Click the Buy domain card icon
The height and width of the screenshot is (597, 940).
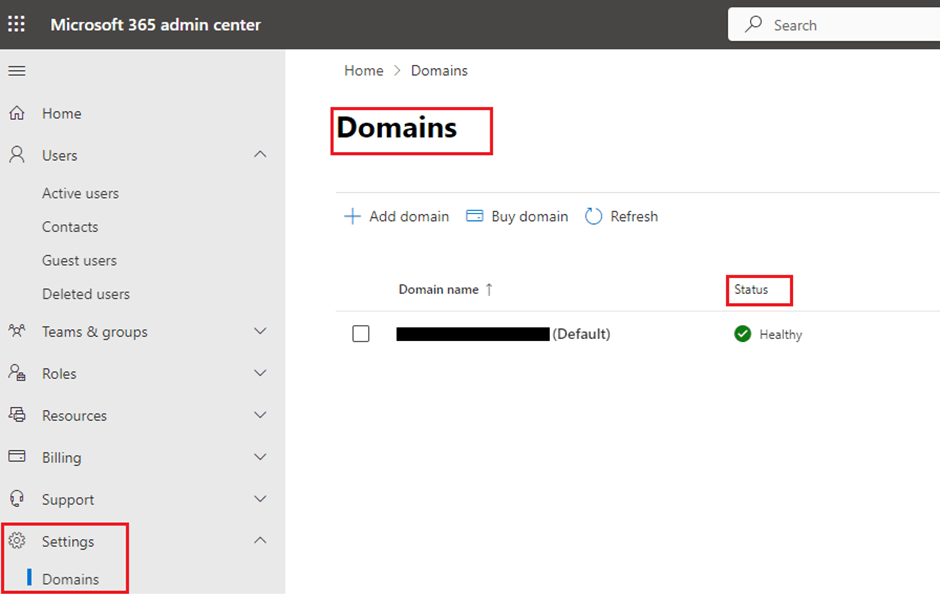click(x=474, y=216)
